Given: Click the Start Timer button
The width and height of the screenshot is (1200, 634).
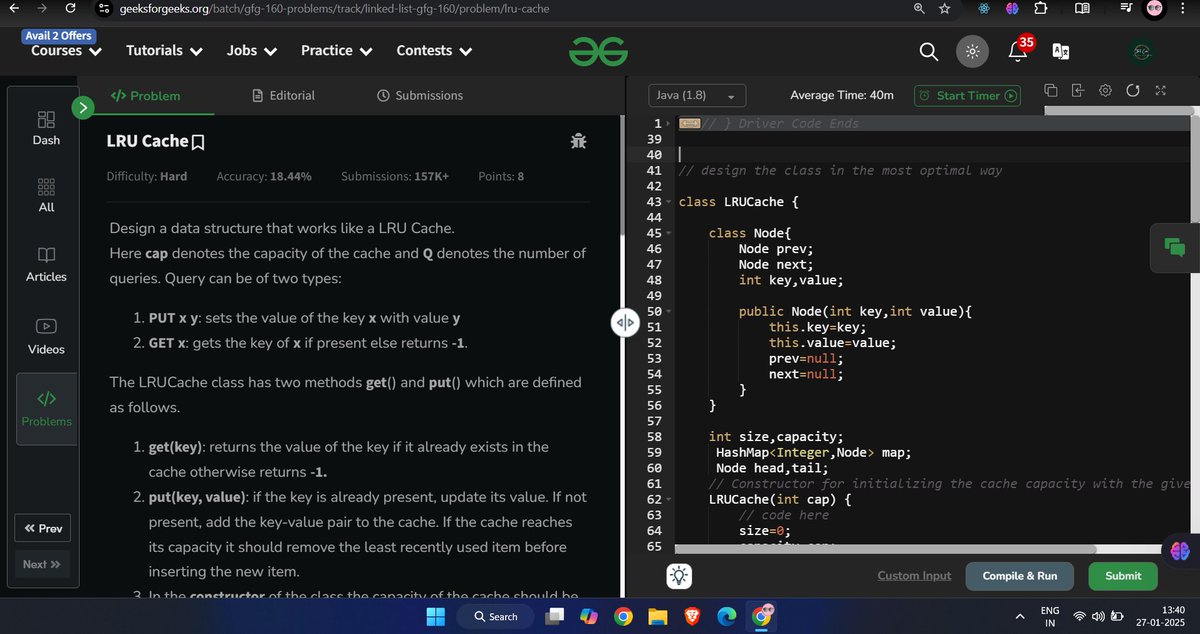Looking at the screenshot, I should 968,96.
